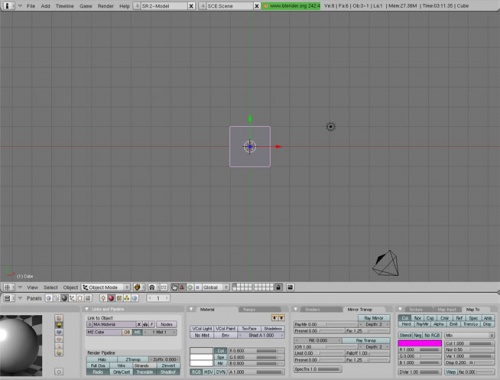Select the Shading context sphere icon
Viewport: 500px width, 380px height.
pos(64,298)
